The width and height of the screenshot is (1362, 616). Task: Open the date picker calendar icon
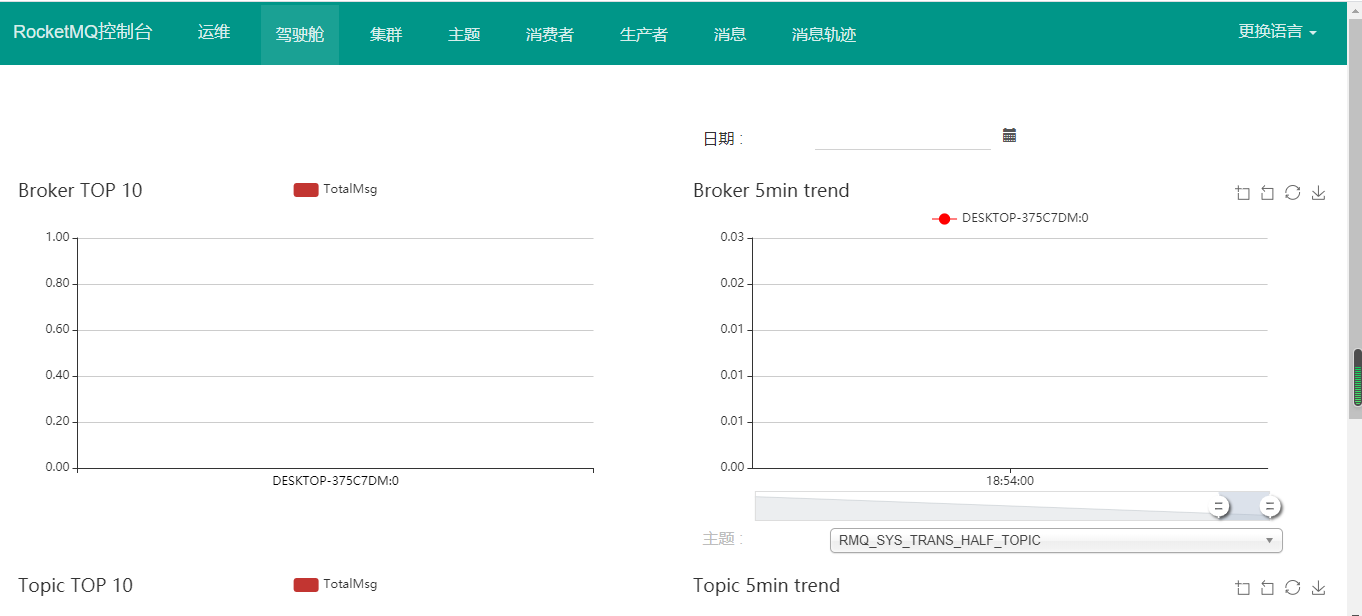tap(1009, 135)
